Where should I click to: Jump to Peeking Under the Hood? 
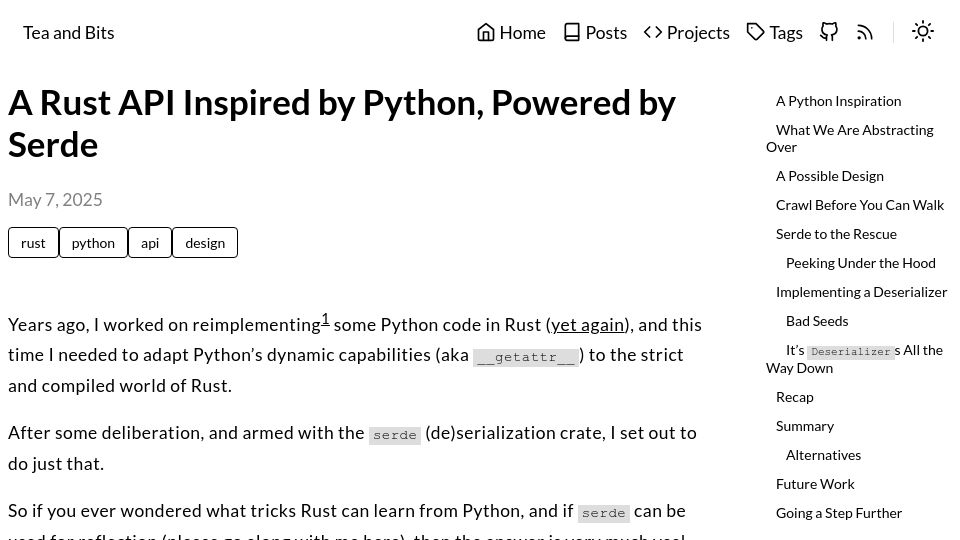861,263
